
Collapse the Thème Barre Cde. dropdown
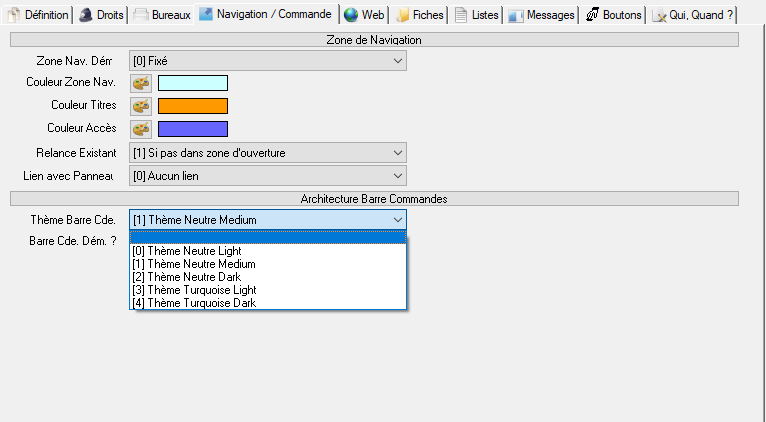397,220
